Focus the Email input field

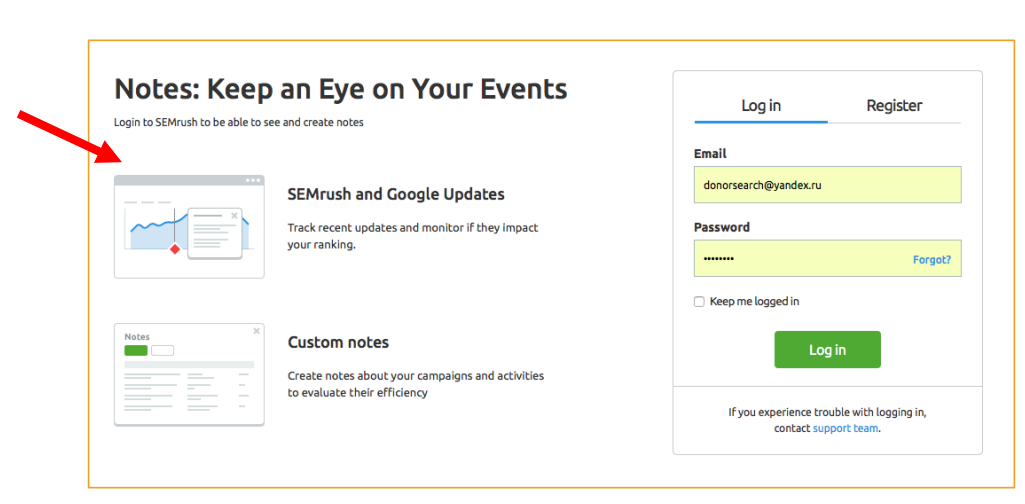click(827, 185)
